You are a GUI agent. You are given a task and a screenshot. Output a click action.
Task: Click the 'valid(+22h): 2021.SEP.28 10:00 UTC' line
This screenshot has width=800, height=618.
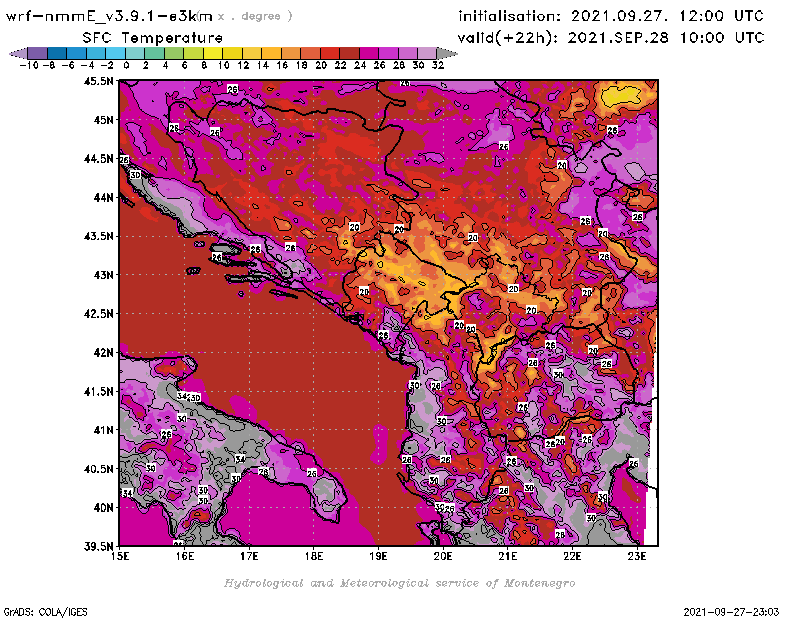point(611,38)
